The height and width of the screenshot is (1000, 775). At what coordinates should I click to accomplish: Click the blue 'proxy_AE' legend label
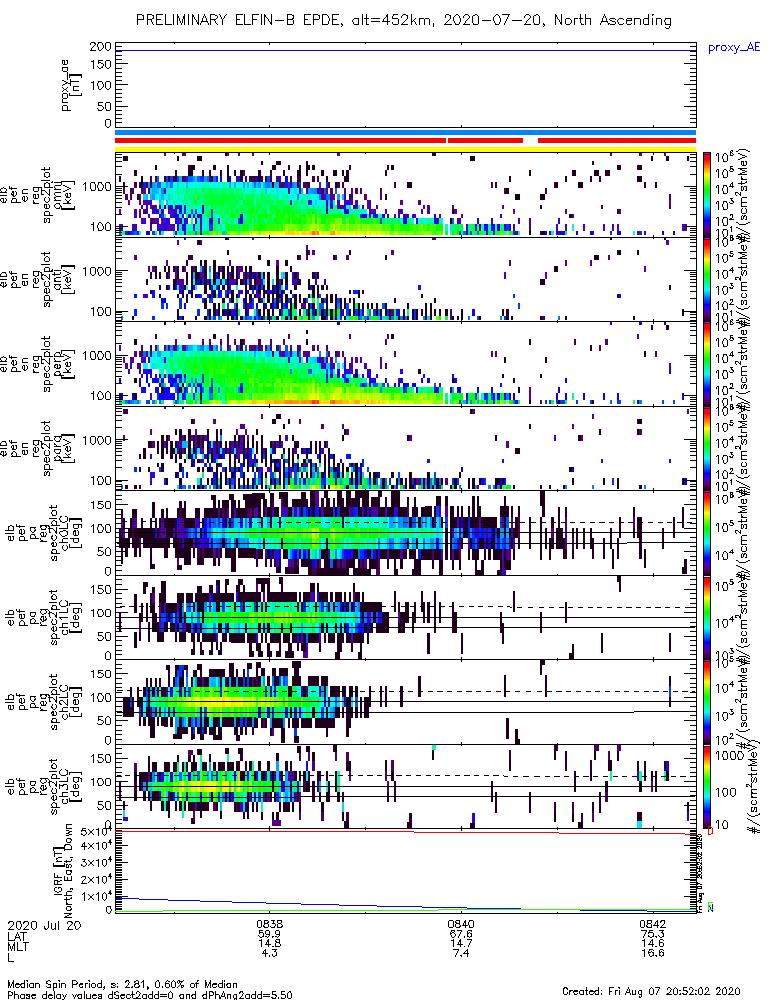coord(734,48)
